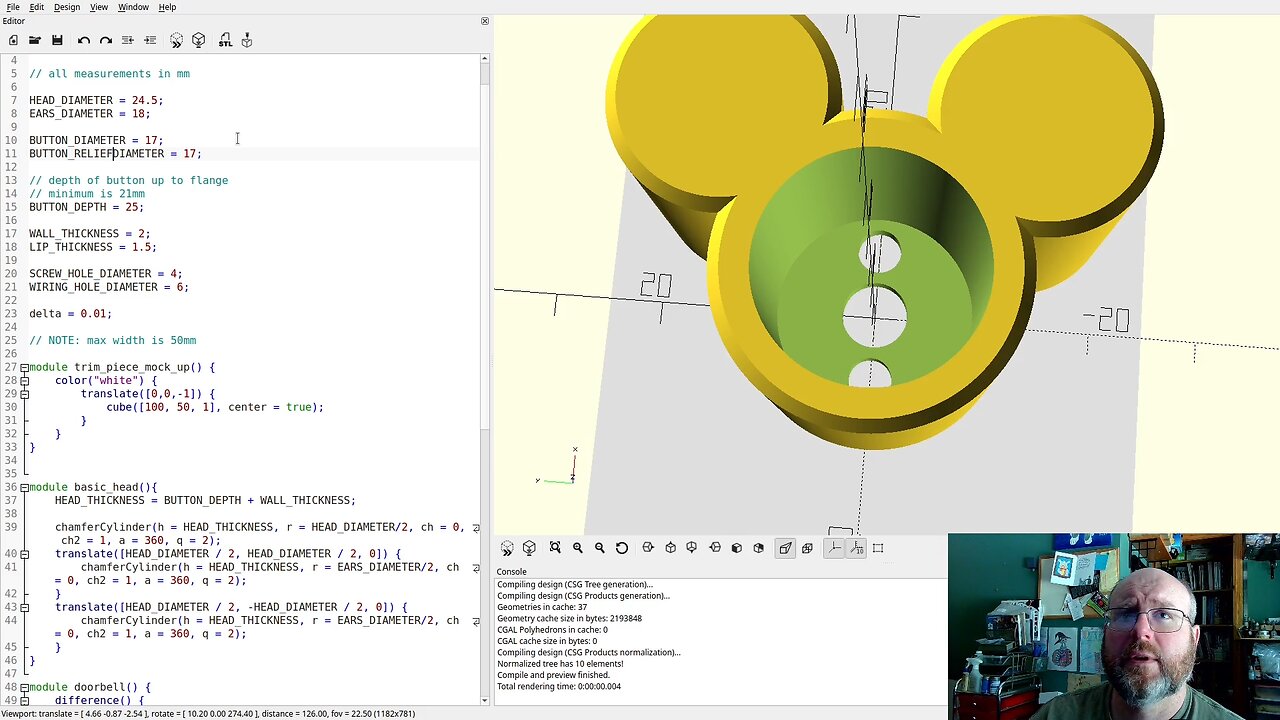Screen dimensions: 1280x720
Task: Open the Design menu
Action: tap(67, 7)
